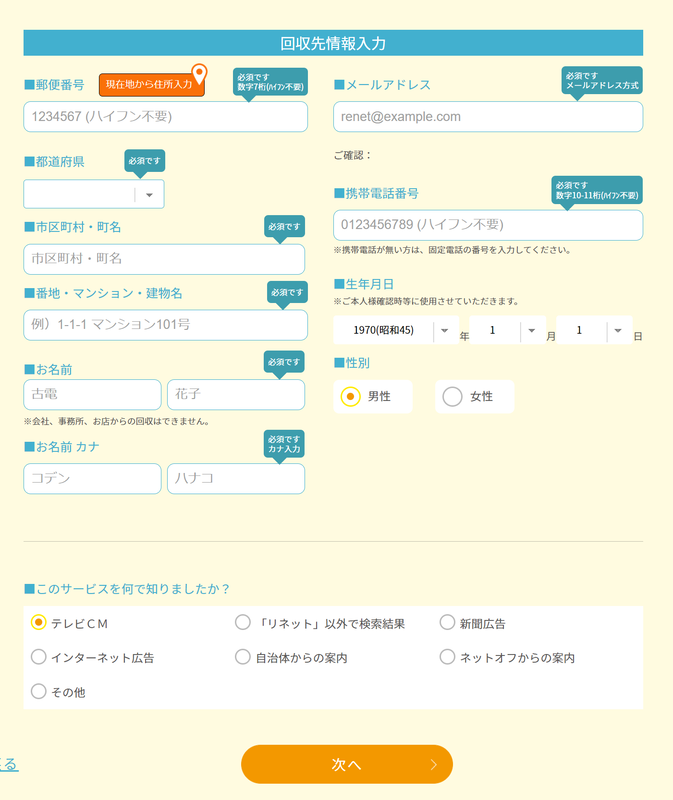Click the 次へ submit button
This screenshot has height=800, width=673.
(346, 763)
